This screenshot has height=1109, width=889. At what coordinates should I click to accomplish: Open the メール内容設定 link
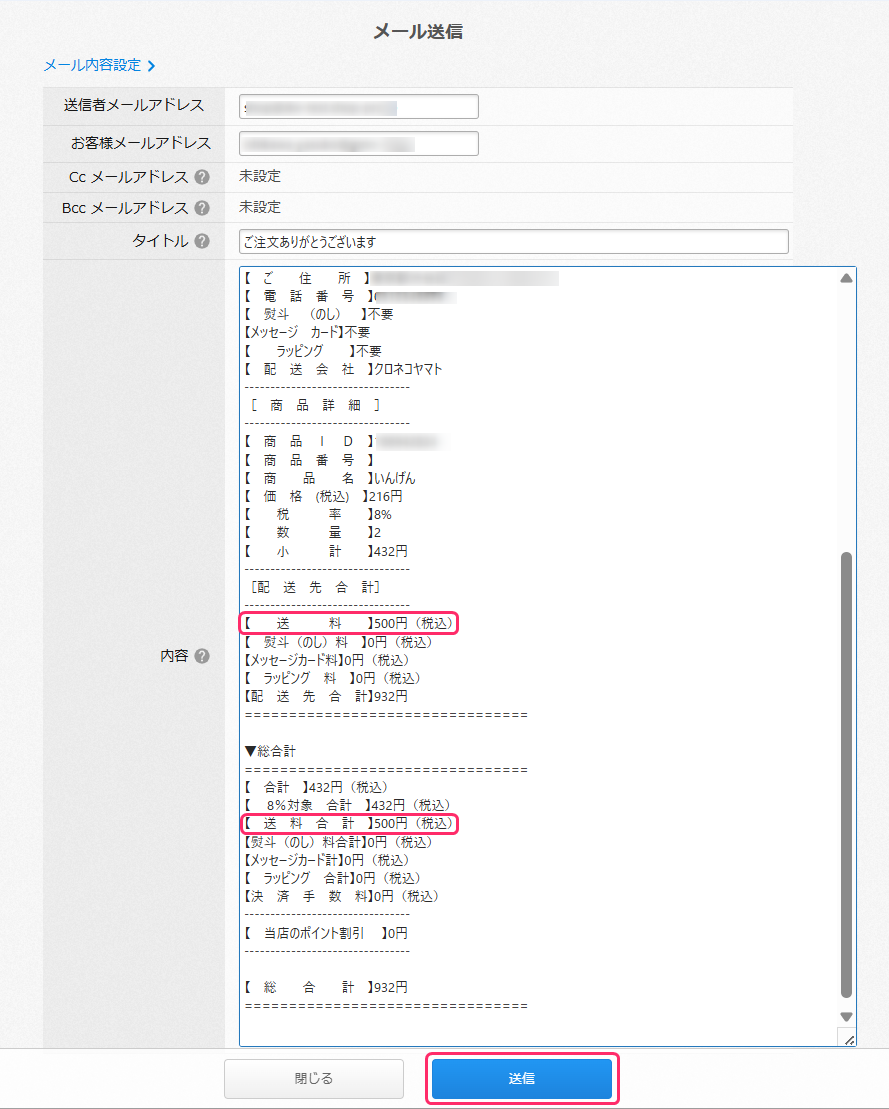99,66
